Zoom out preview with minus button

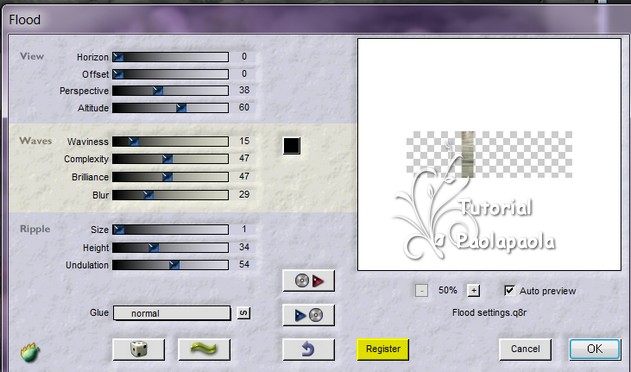click(x=421, y=290)
